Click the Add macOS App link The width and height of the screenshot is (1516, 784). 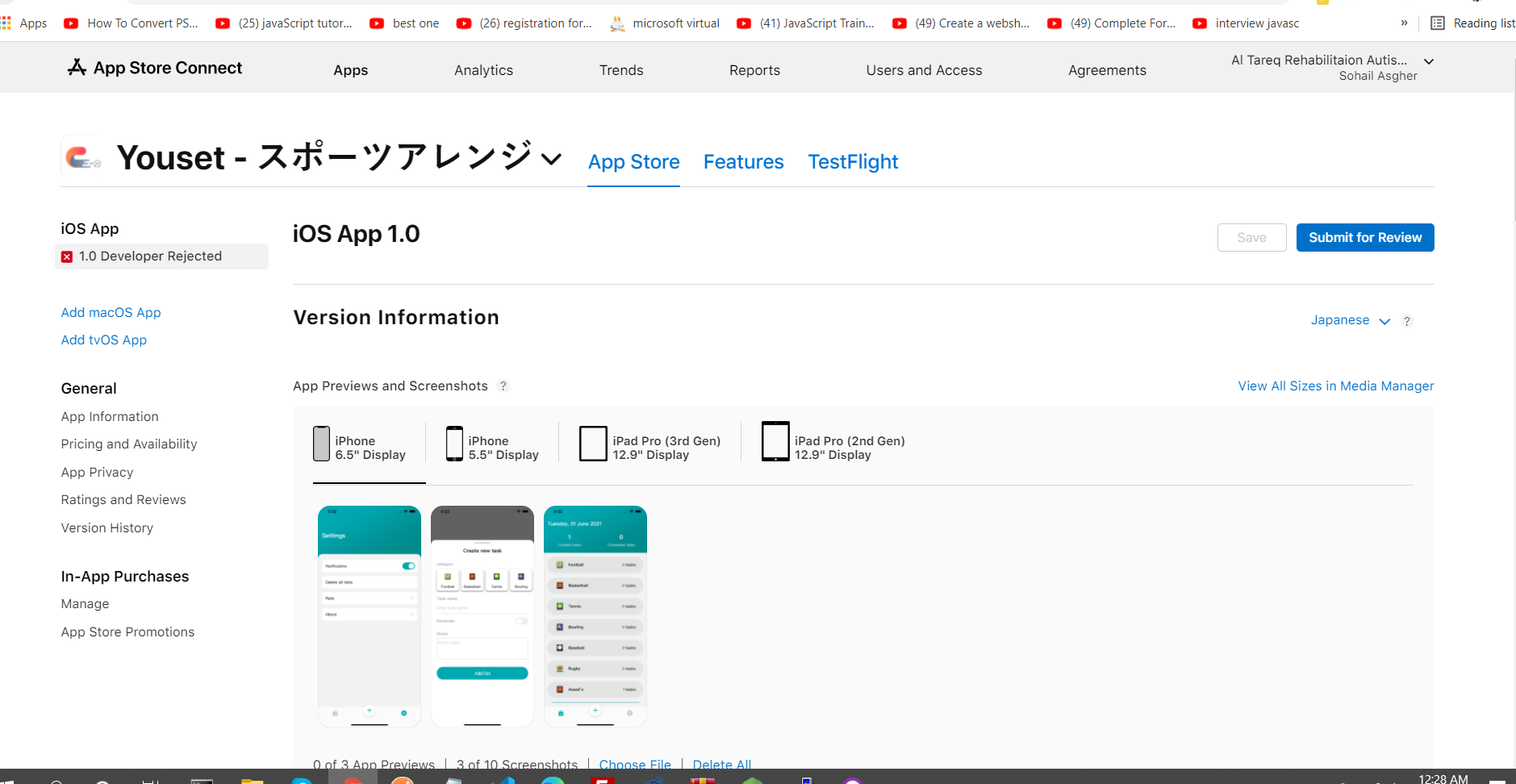tap(111, 313)
